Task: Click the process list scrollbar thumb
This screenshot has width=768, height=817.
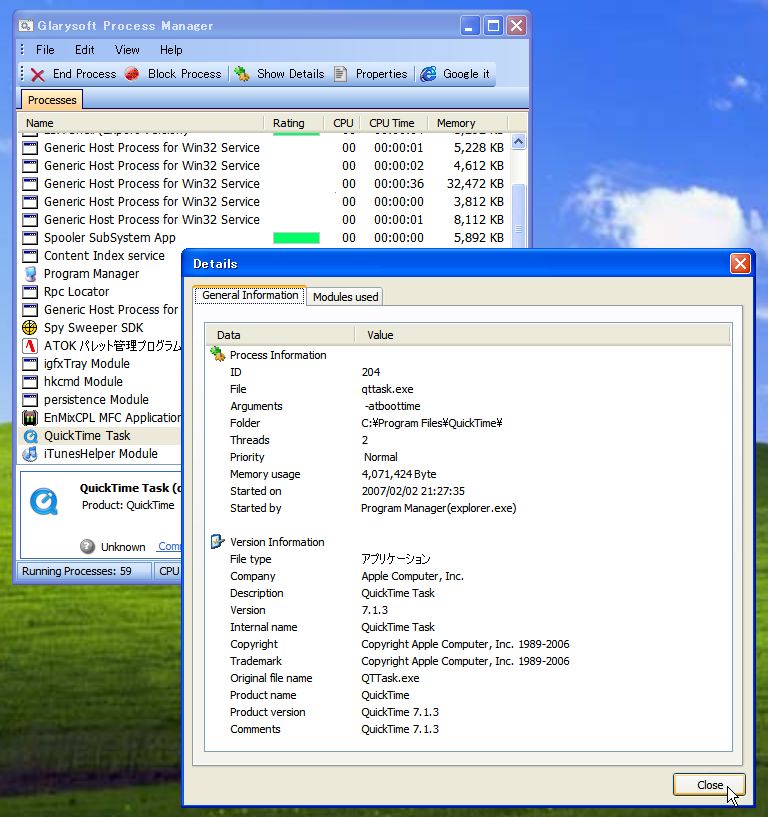Action: click(x=518, y=215)
